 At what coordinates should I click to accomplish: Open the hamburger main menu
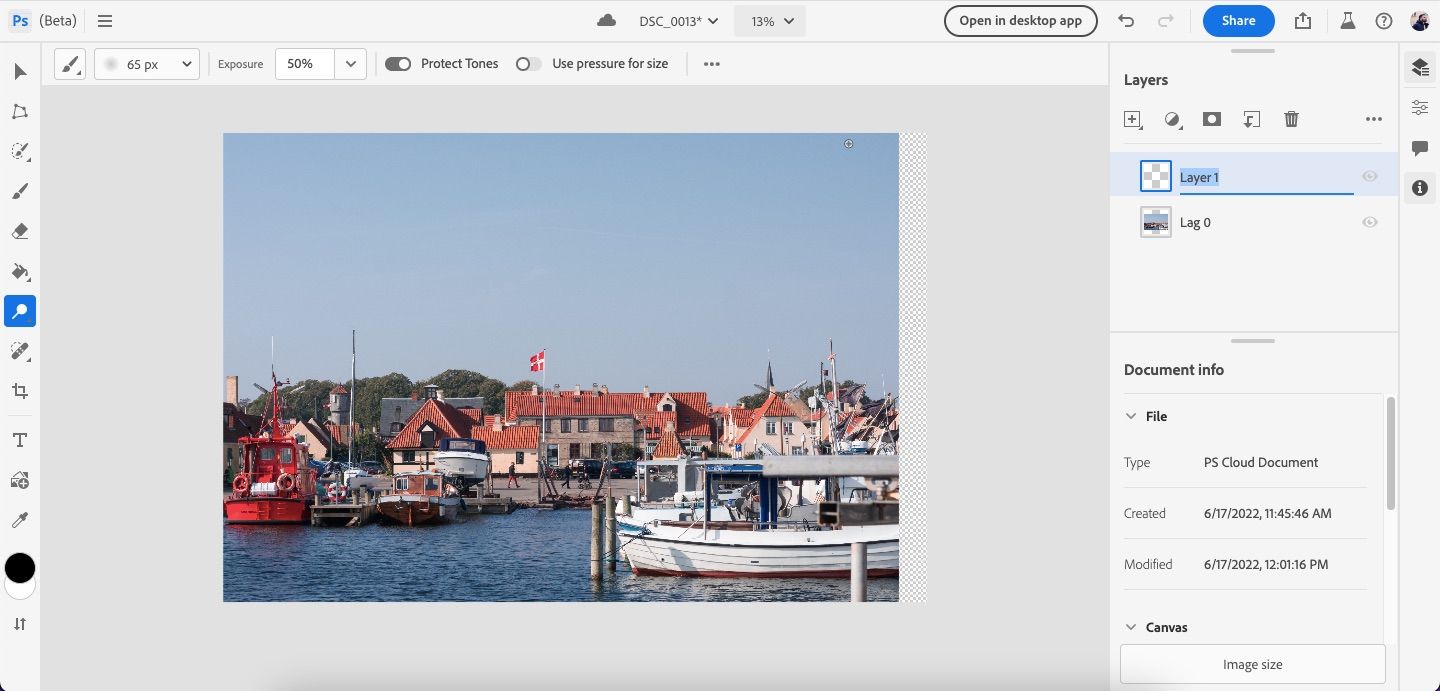coord(105,21)
